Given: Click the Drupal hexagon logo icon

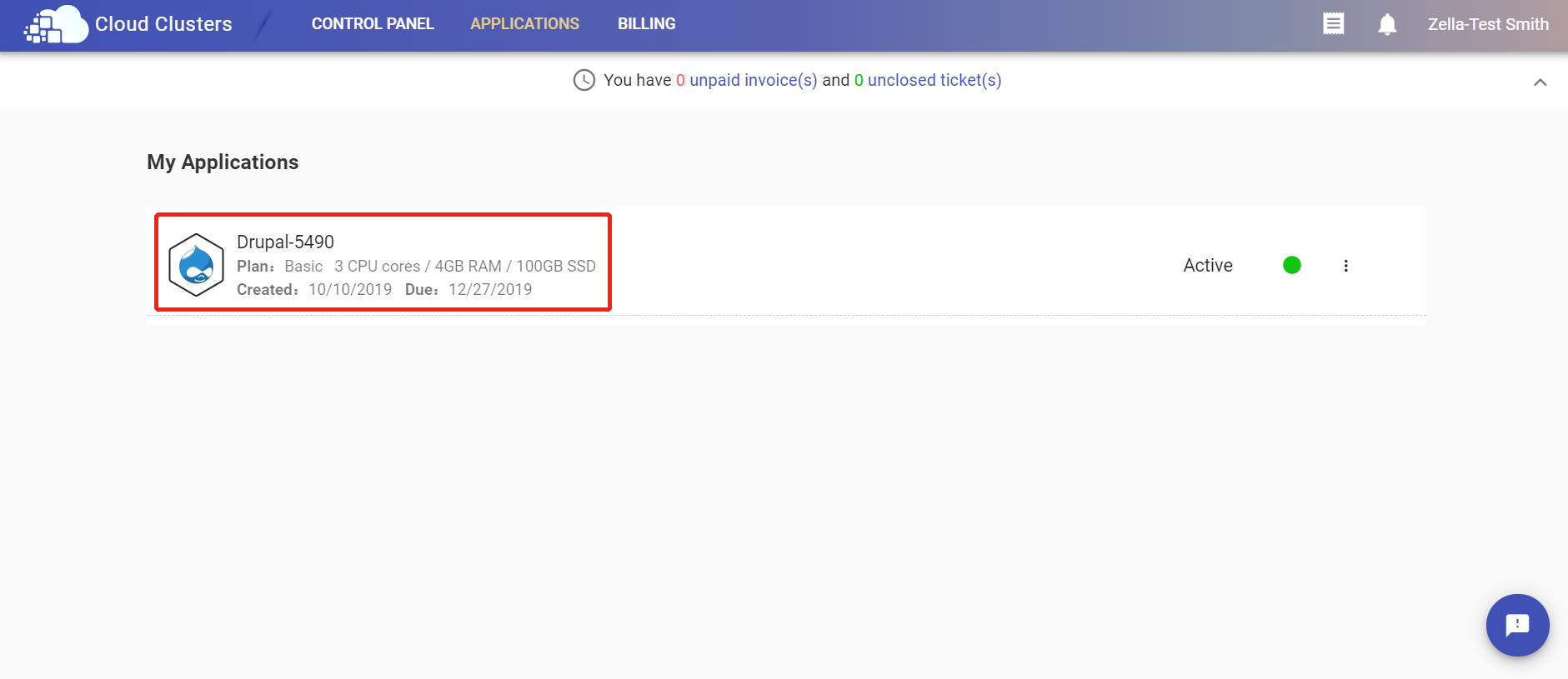Looking at the screenshot, I should (x=196, y=265).
